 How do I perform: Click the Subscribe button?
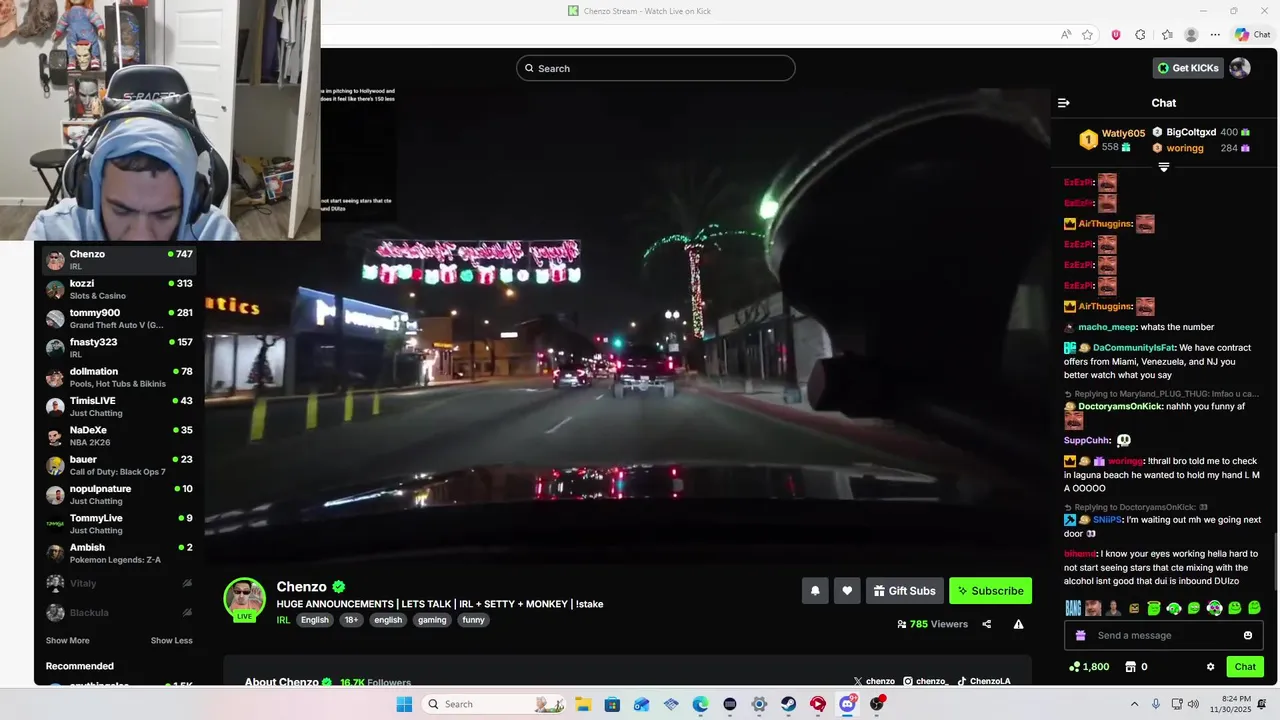point(990,591)
